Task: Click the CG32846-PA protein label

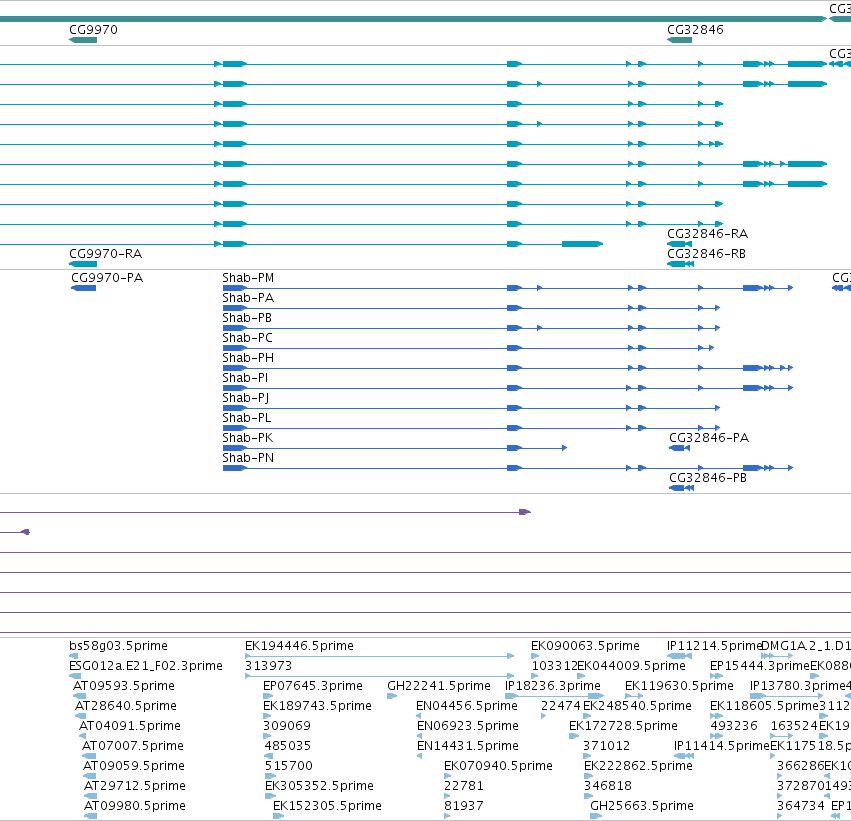Action: [709, 438]
